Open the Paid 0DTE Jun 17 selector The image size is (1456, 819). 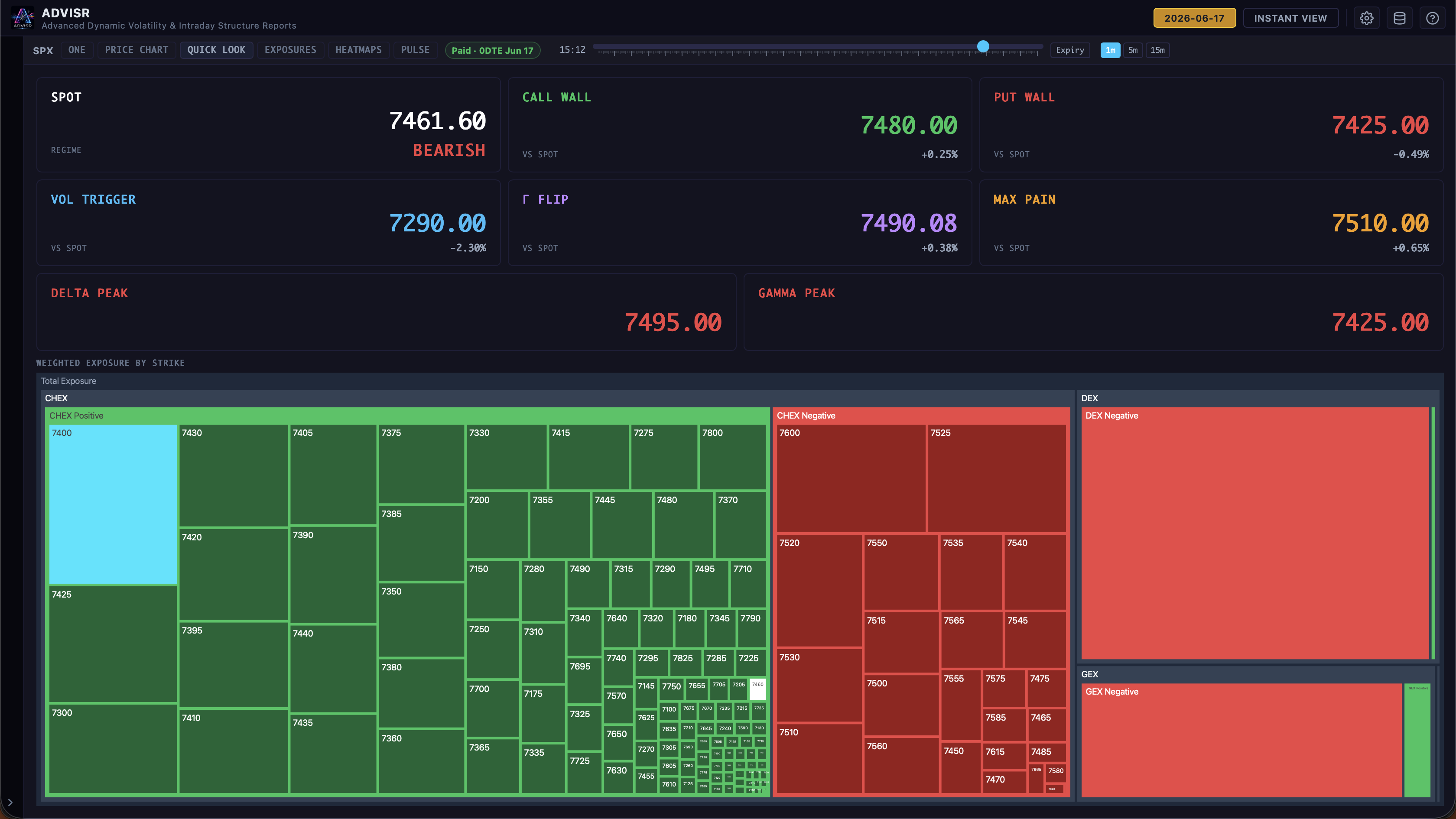[492, 50]
